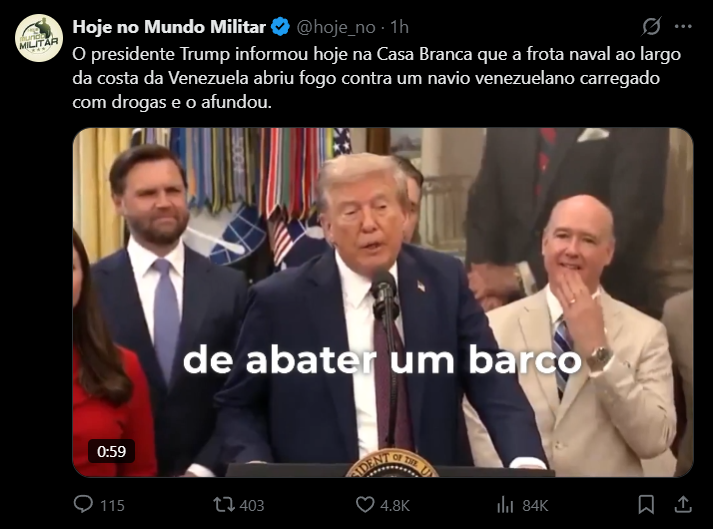This screenshot has height=529, width=713.
Task: Open the repost arrows menu
Action: tap(224, 505)
